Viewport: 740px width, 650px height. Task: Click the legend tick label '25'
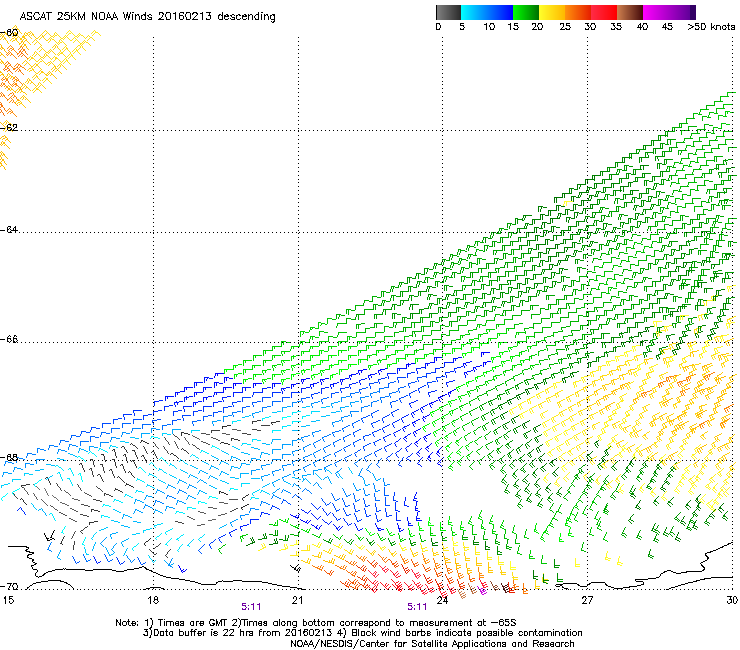(x=565, y=27)
